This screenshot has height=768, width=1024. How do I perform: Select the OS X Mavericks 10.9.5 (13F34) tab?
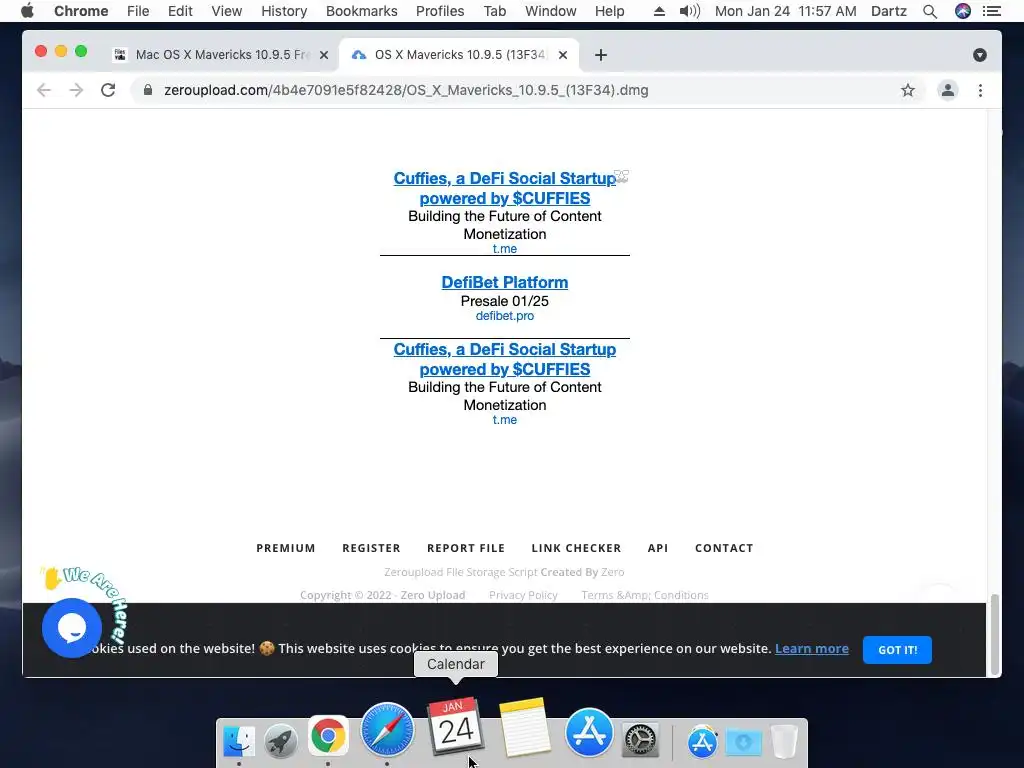pos(459,55)
